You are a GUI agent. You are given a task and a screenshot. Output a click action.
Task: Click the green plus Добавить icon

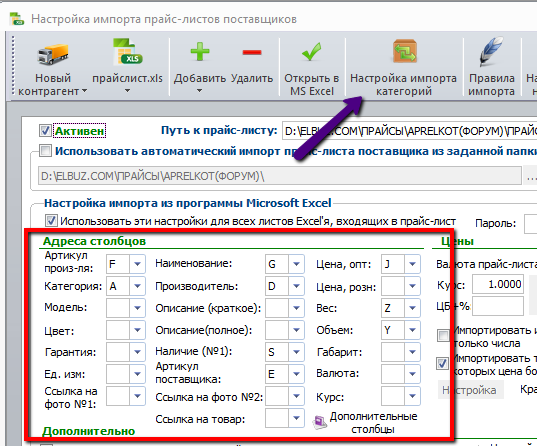tap(200, 52)
